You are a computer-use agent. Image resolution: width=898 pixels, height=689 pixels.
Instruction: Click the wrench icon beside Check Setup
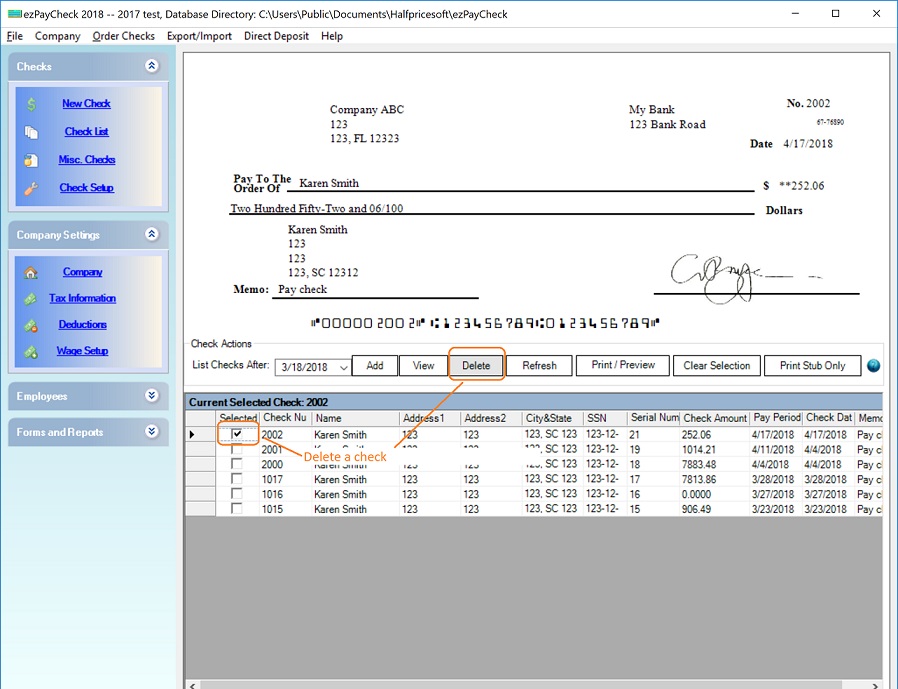(x=31, y=188)
